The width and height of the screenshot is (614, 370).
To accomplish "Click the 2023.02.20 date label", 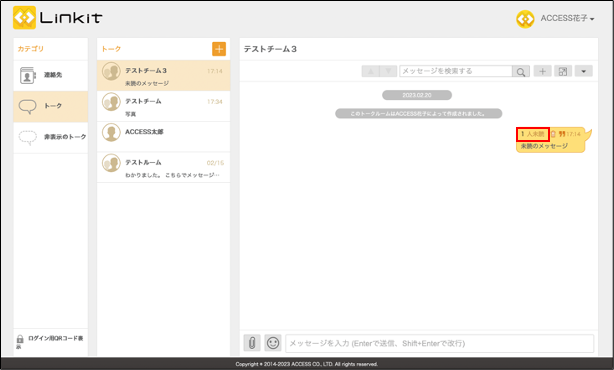I will 417,95.
